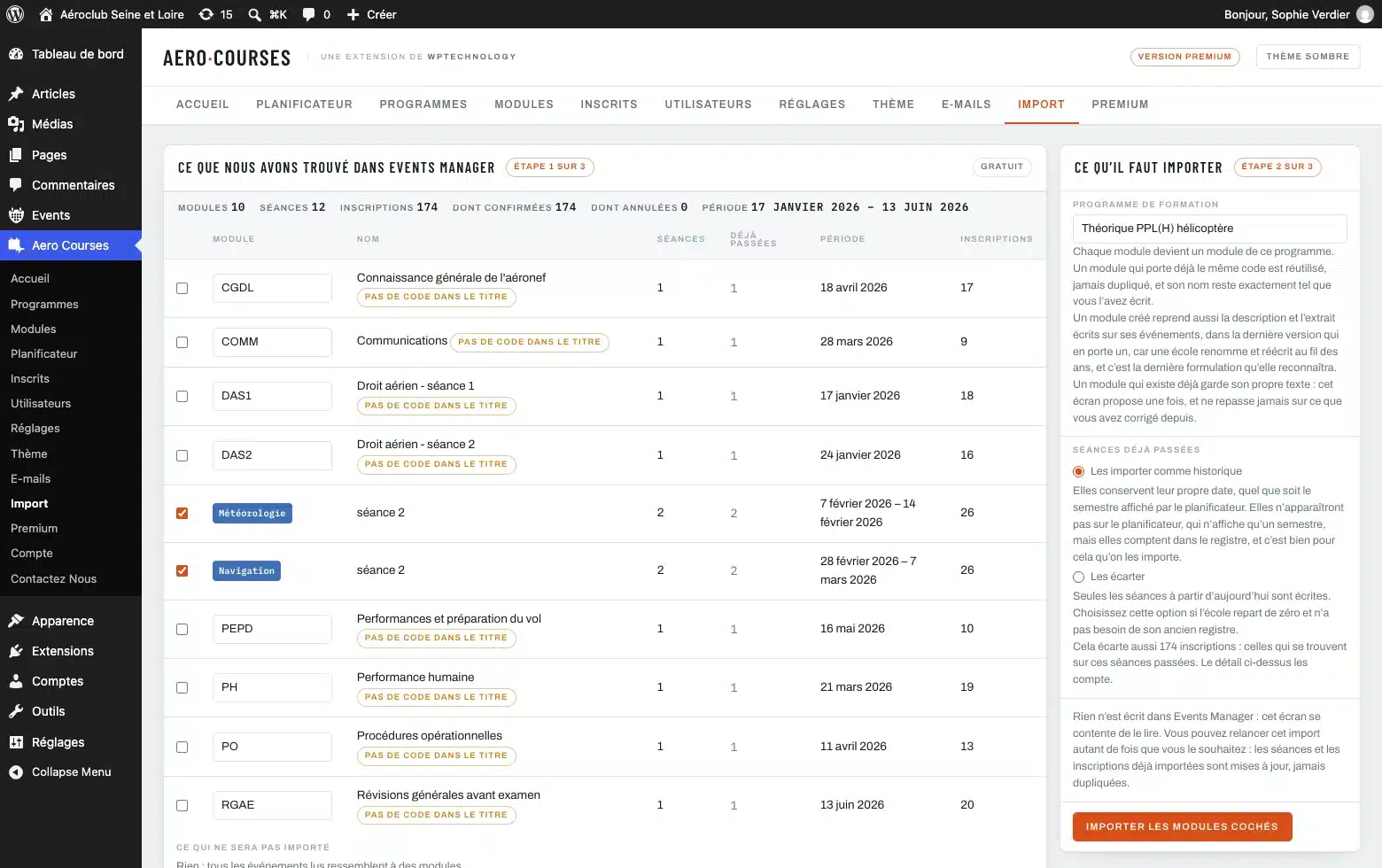This screenshot has height=868, width=1382.
Task: Click the Articles pin icon
Action: click(16, 94)
